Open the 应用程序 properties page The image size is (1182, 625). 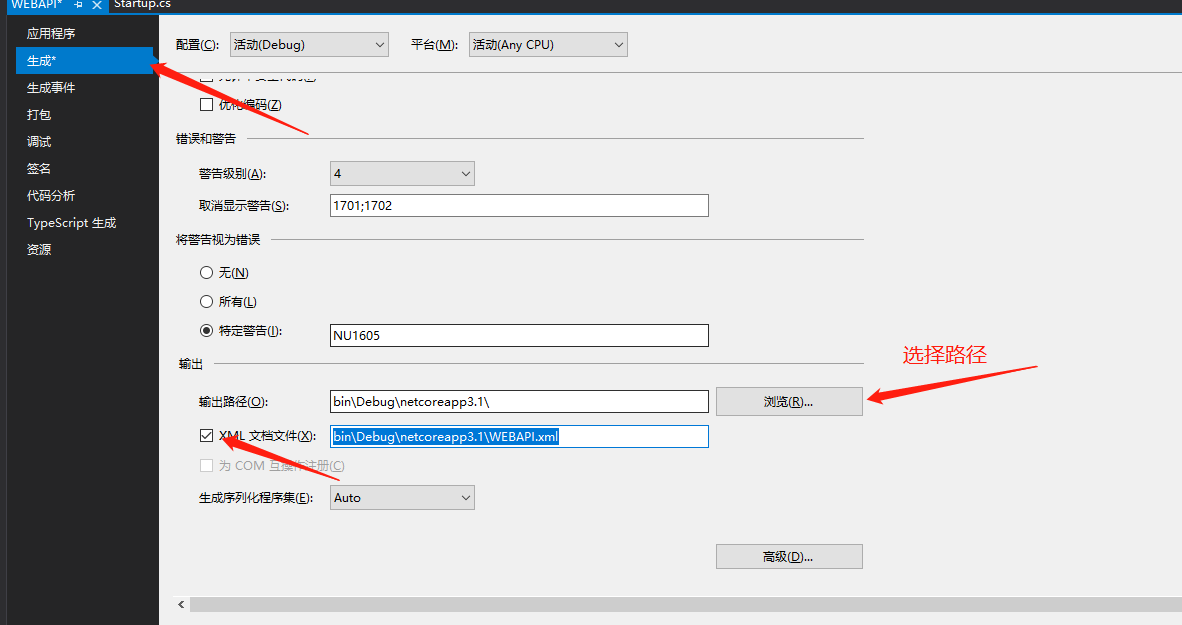[x=51, y=33]
